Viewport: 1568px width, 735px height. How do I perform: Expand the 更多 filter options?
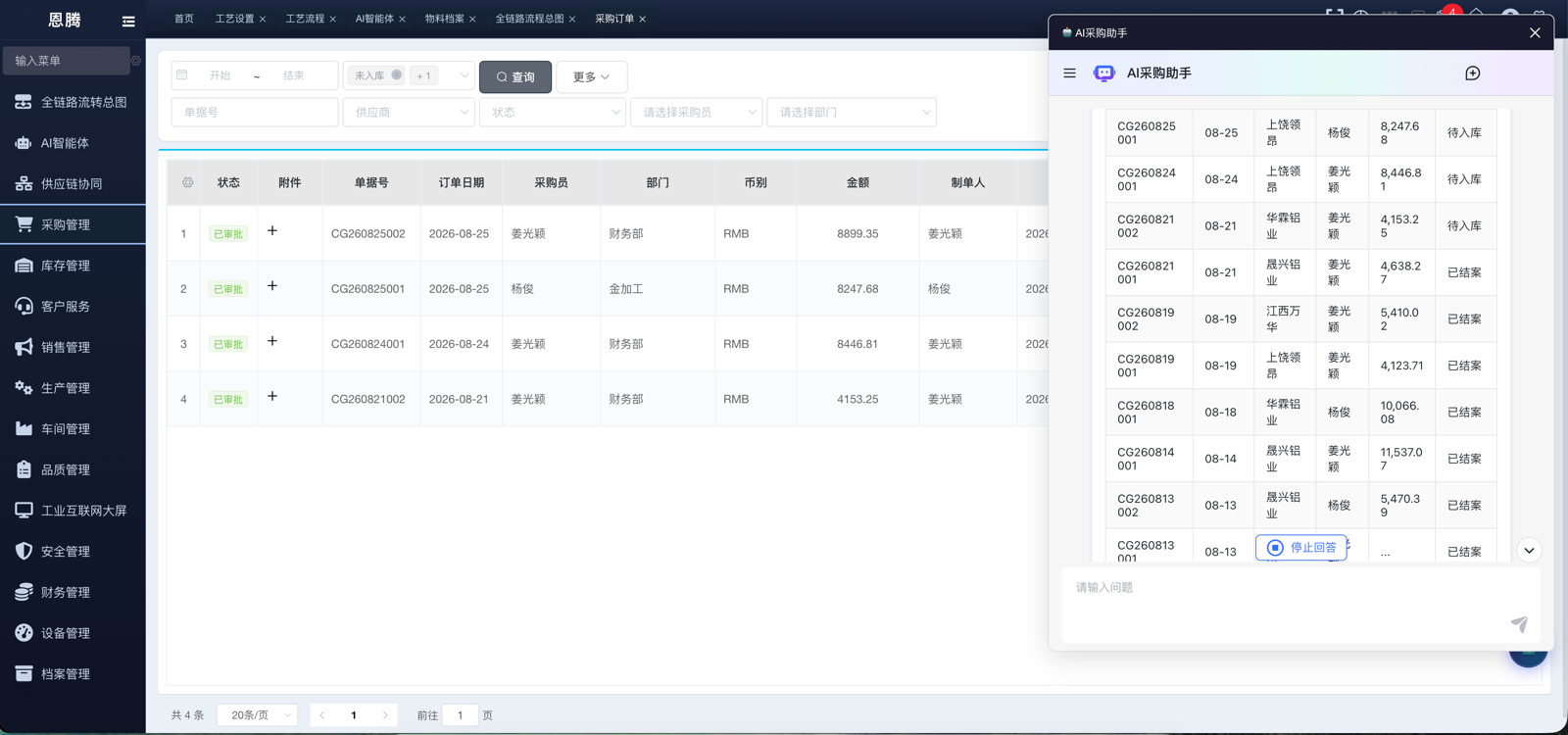[591, 76]
